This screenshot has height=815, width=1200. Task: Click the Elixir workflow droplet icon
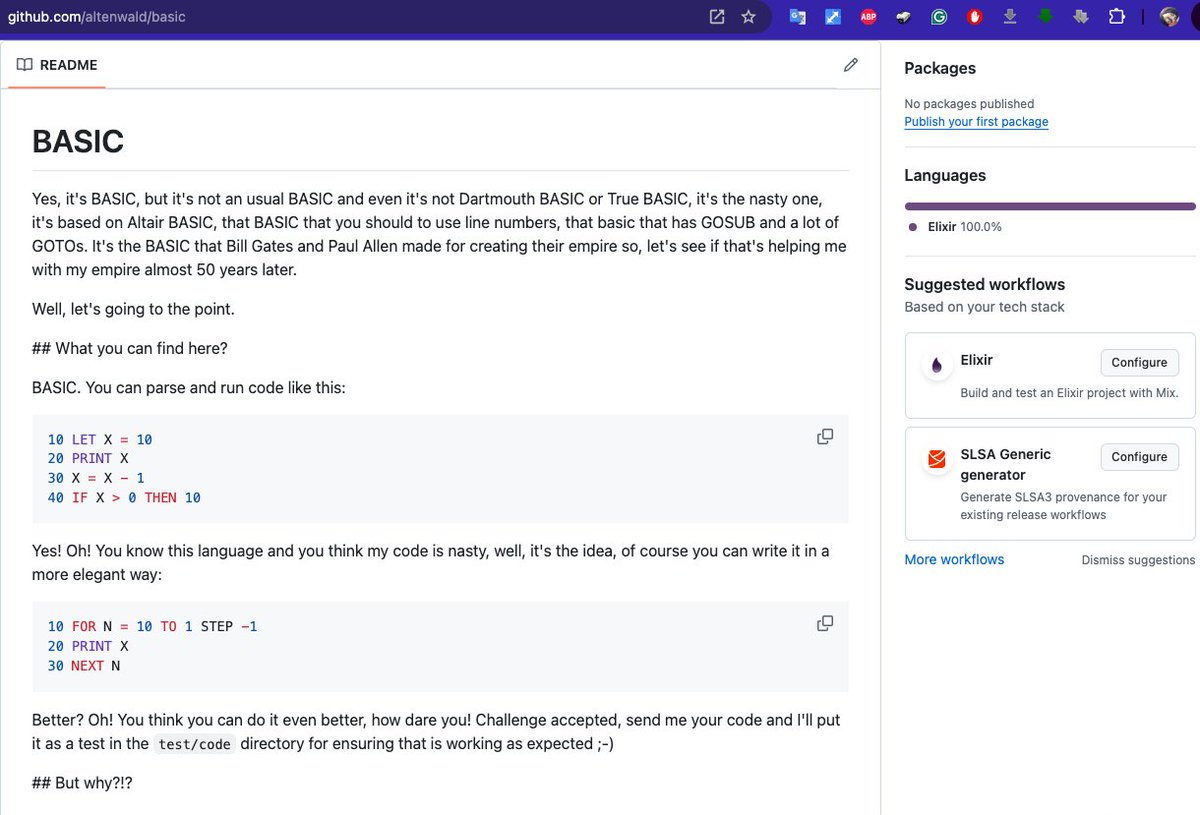pyautogui.click(x=936, y=366)
